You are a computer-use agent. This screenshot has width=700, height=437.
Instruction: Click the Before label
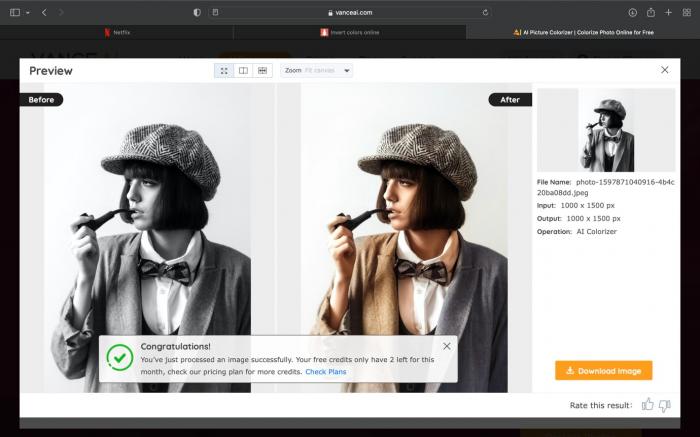coord(41,100)
